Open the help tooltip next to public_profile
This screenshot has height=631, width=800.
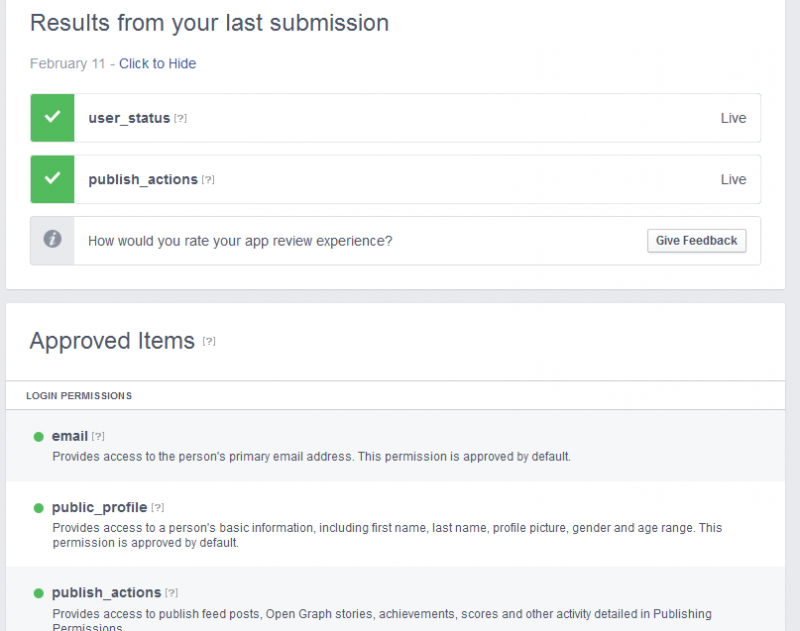(157, 508)
